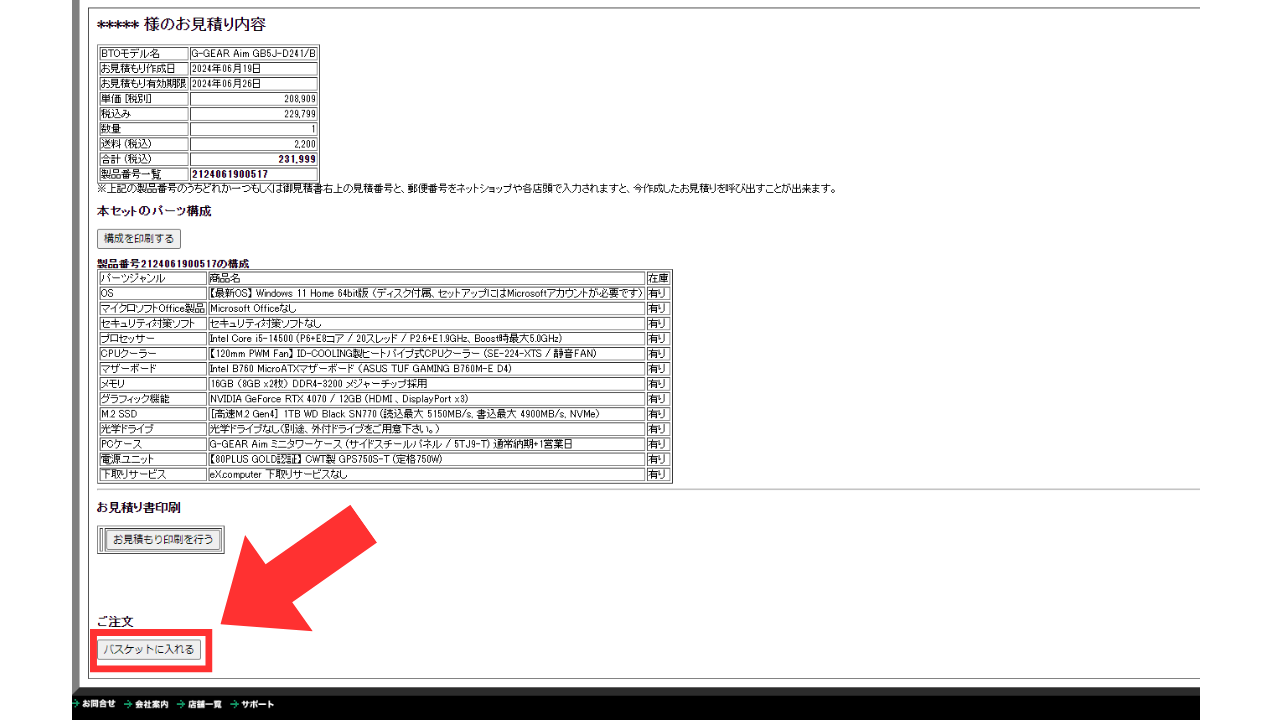Click the Windows 11 Home OS row
The width and height of the screenshot is (1280, 720).
point(425,294)
